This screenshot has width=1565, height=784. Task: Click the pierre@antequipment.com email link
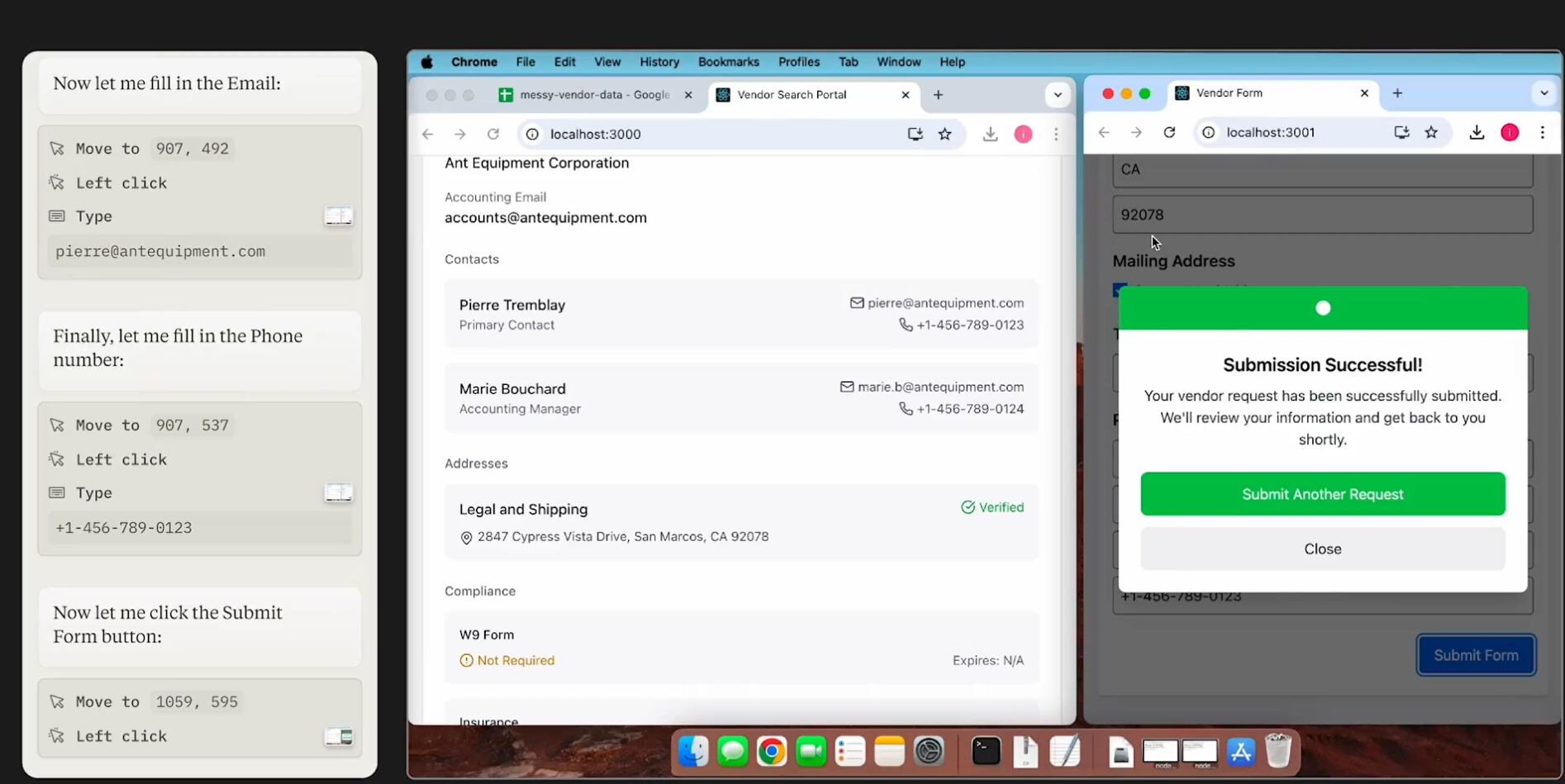pyautogui.click(x=944, y=303)
